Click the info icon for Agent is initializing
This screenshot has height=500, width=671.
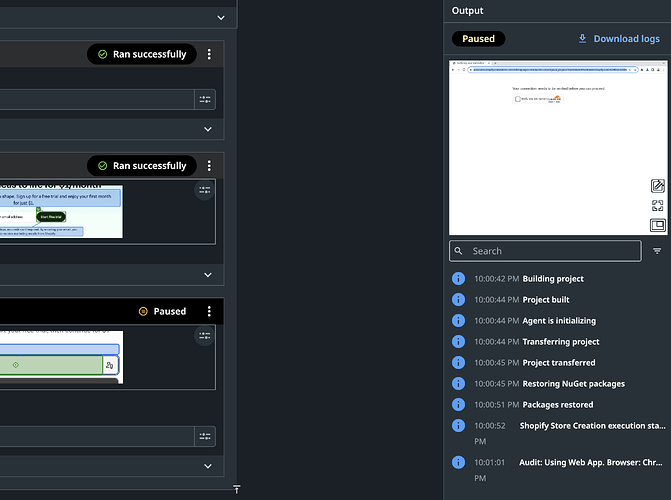pyautogui.click(x=458, y=321)
